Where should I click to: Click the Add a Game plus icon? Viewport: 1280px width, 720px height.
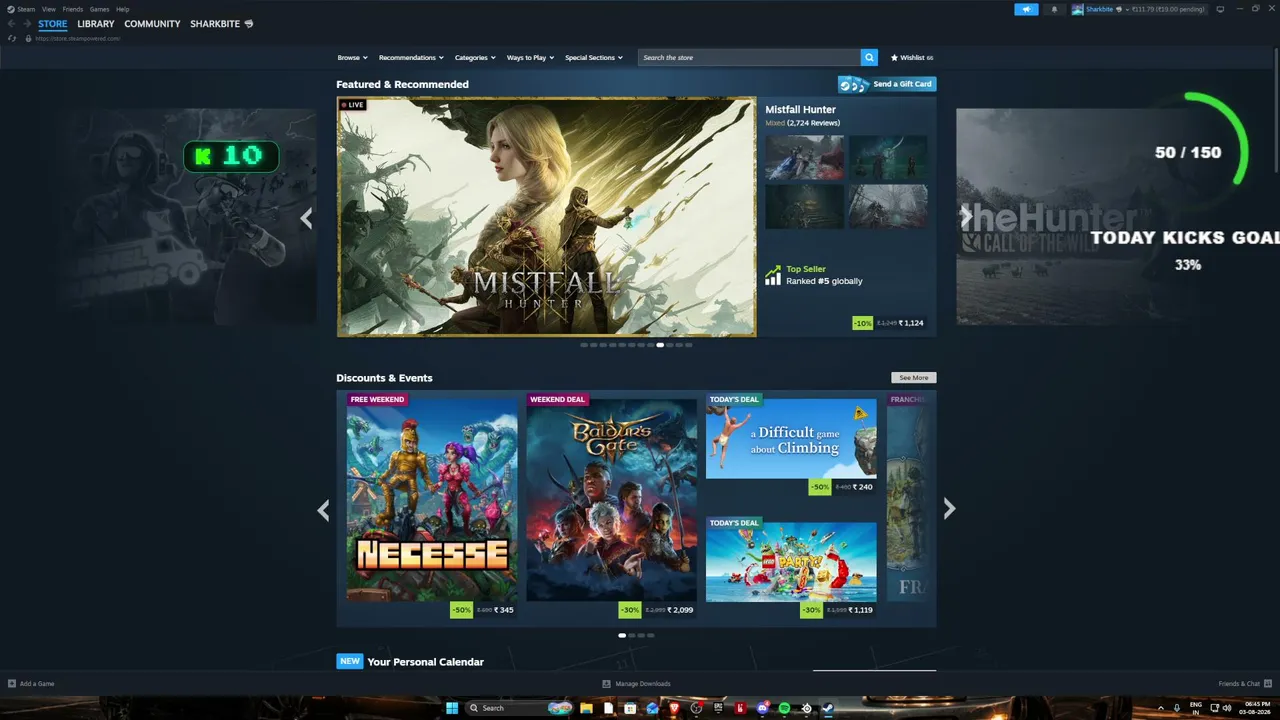pyautogui.click(x=12, y=684)
